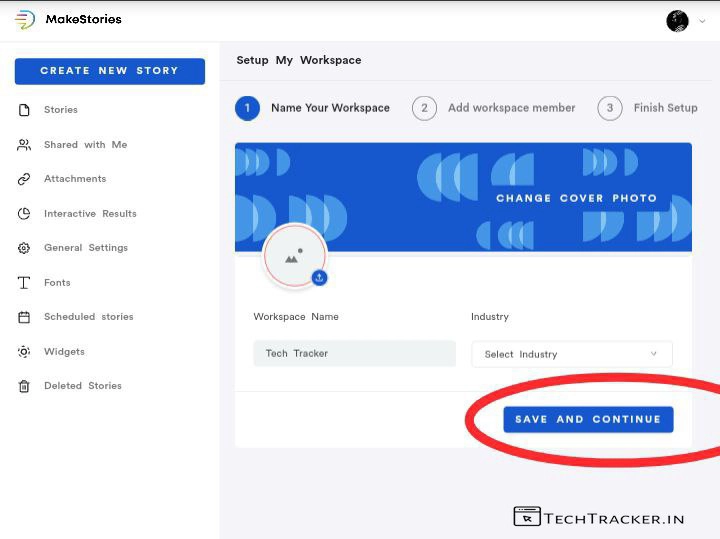The width and height of the screenshot is (720, 539).
Task: Click Change Cover Photo on banner
Action: click(x=576, y=198)
